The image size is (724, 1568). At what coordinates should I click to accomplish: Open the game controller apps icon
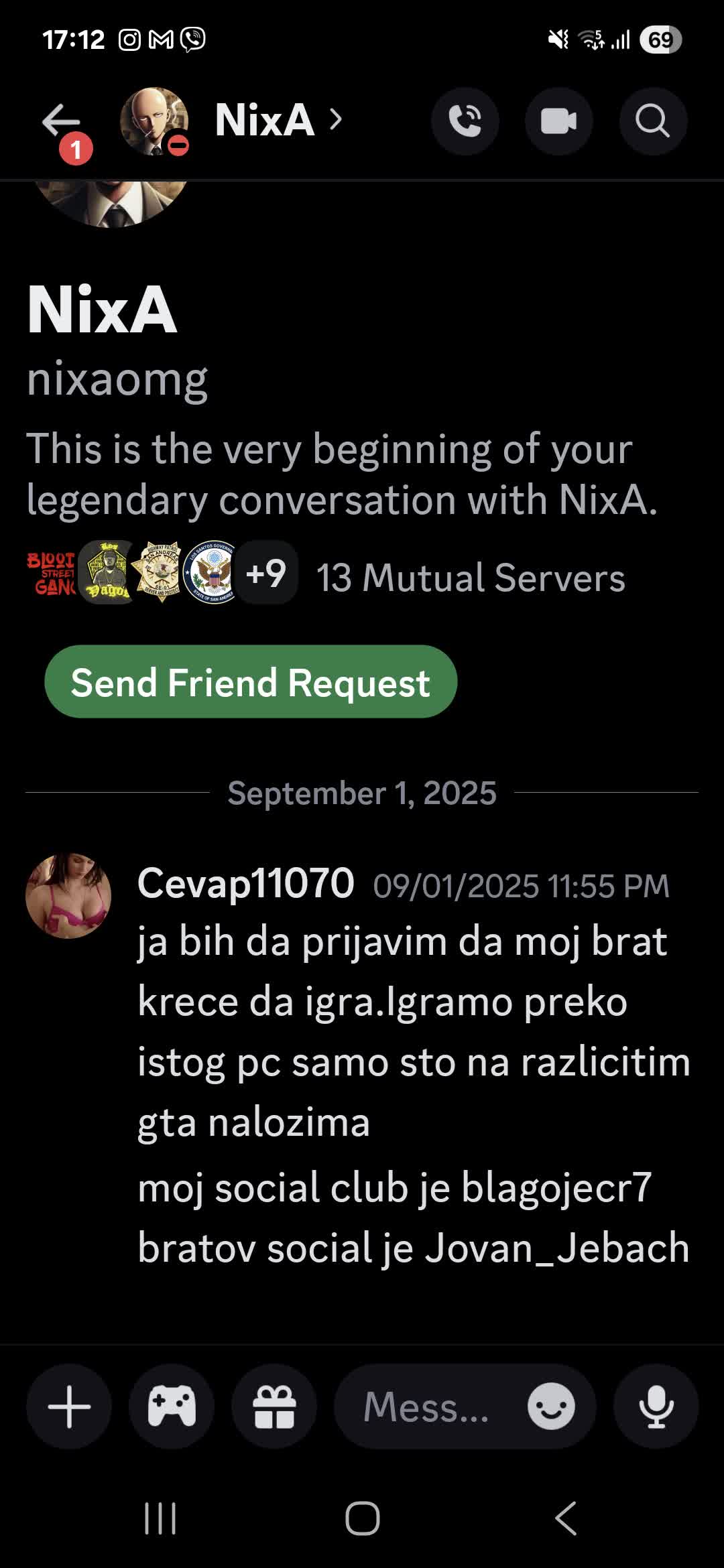point(172,1407)
